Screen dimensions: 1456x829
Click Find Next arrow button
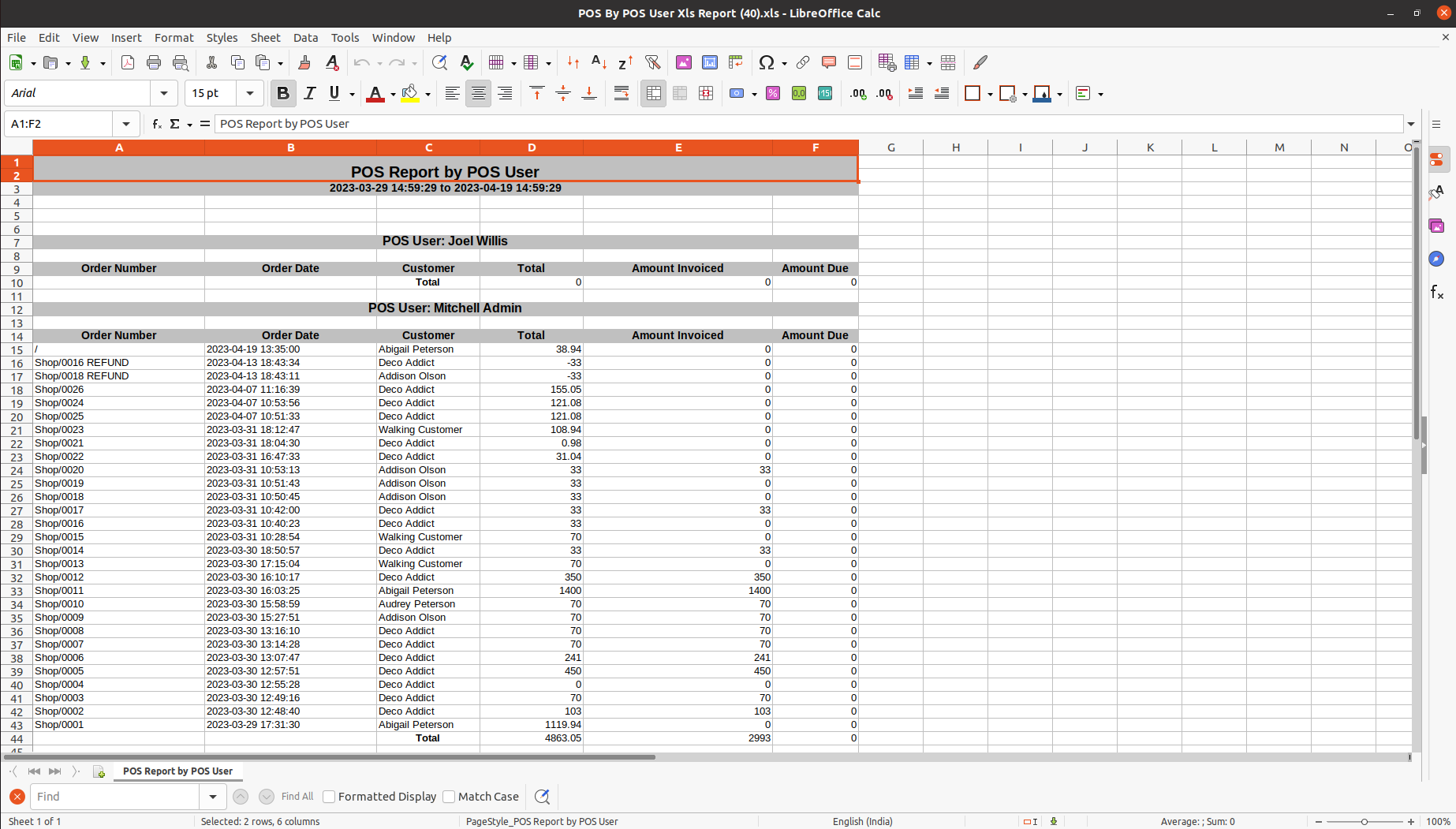267,797
